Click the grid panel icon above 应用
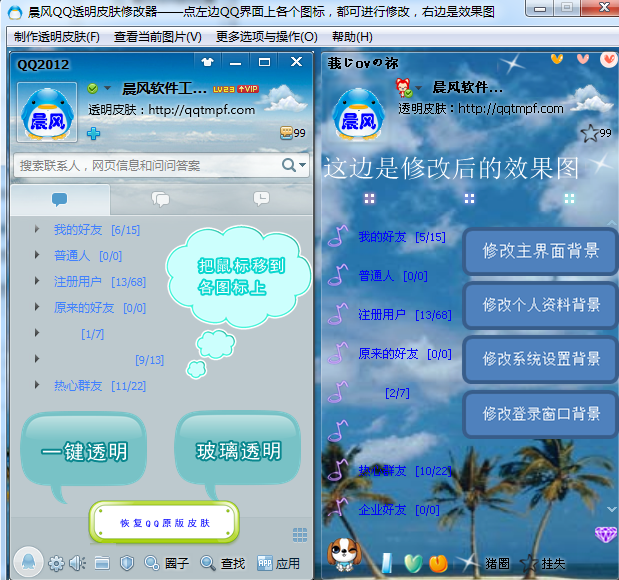The height and width of the screenshot is (580, 619). pyautogui.click(x=300, y=535)
